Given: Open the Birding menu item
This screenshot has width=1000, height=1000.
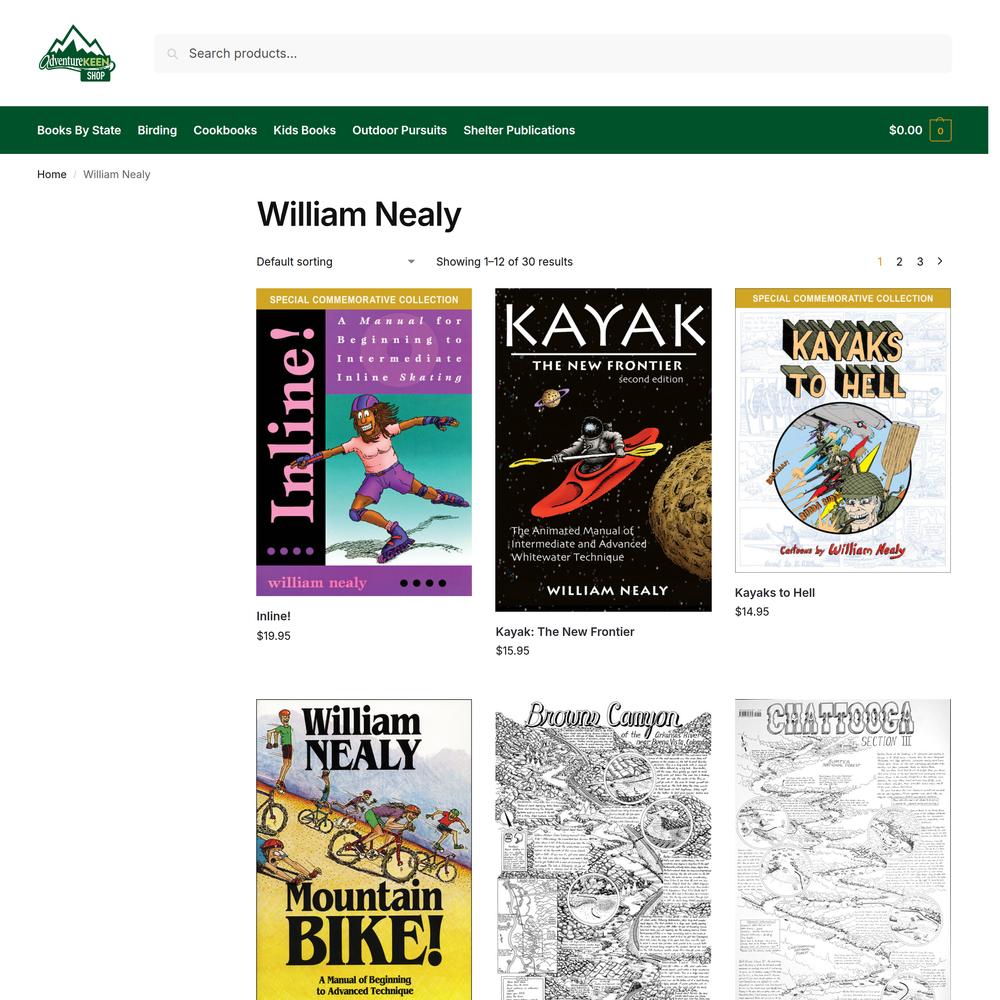Looking at the screenshot, I should point(157,130).
